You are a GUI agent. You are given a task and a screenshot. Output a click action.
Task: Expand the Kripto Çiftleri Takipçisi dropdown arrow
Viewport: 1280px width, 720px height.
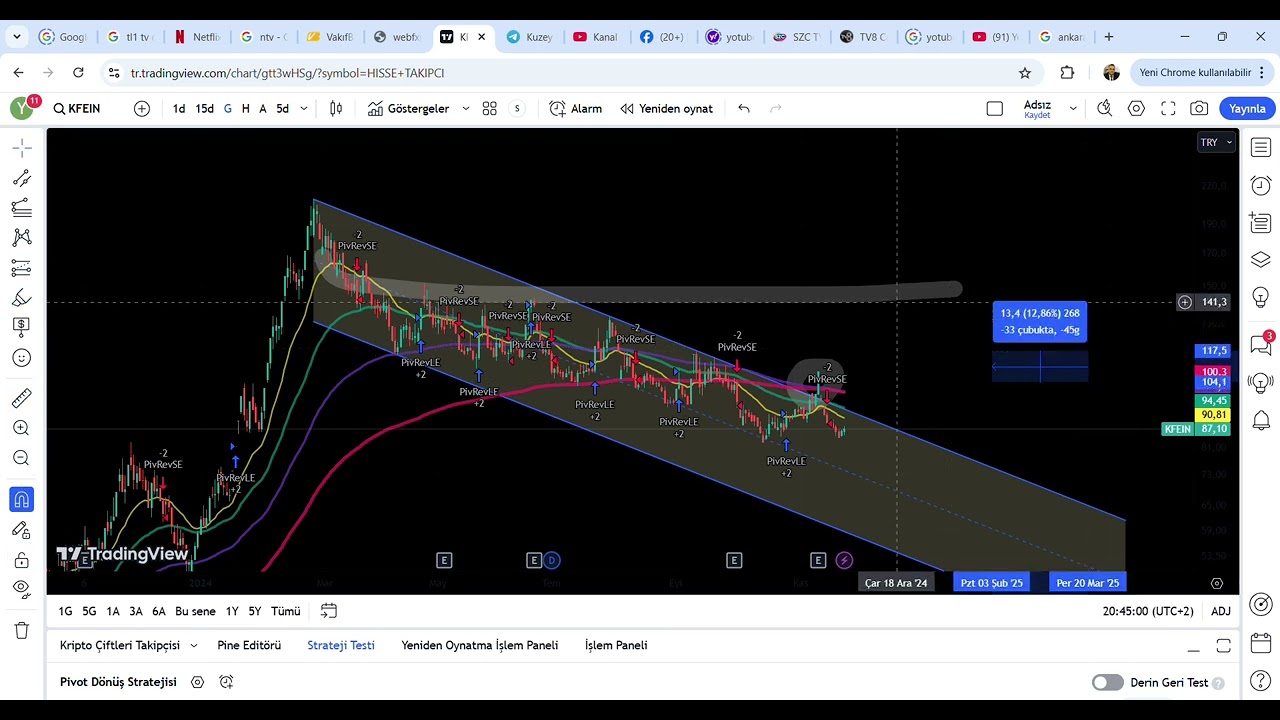(194, 646)
